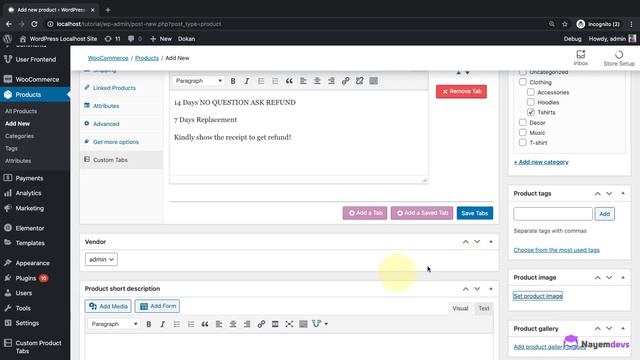The height and width of the screenshot is (360, 640).
Task: Enter fullscreen mode in short description editor
Action: 289,324
